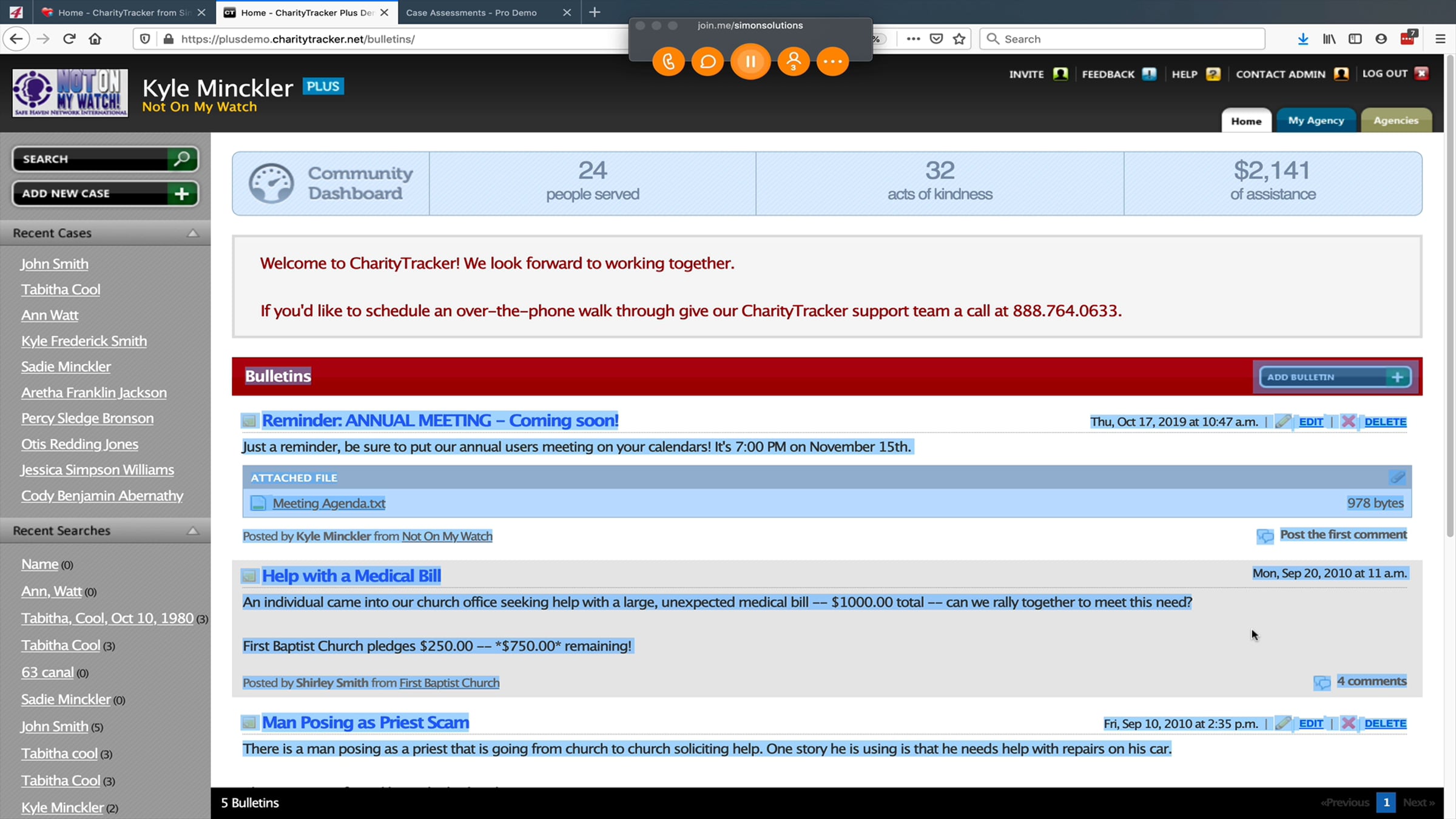
Task: Click the Community Dashboard gauge icon
Action: [x=271, y=183]
